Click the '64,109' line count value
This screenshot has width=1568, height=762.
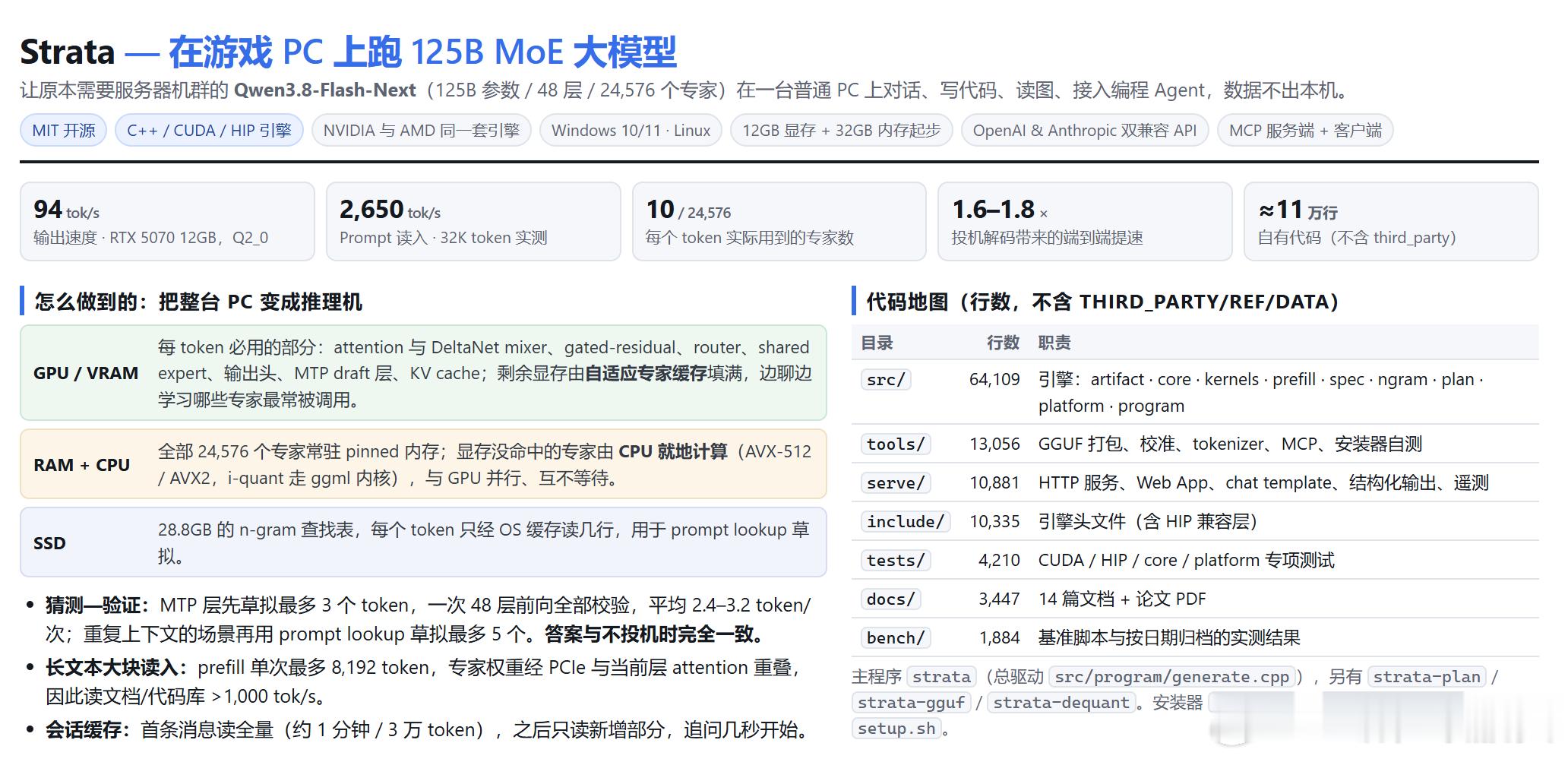coord(994,379)
